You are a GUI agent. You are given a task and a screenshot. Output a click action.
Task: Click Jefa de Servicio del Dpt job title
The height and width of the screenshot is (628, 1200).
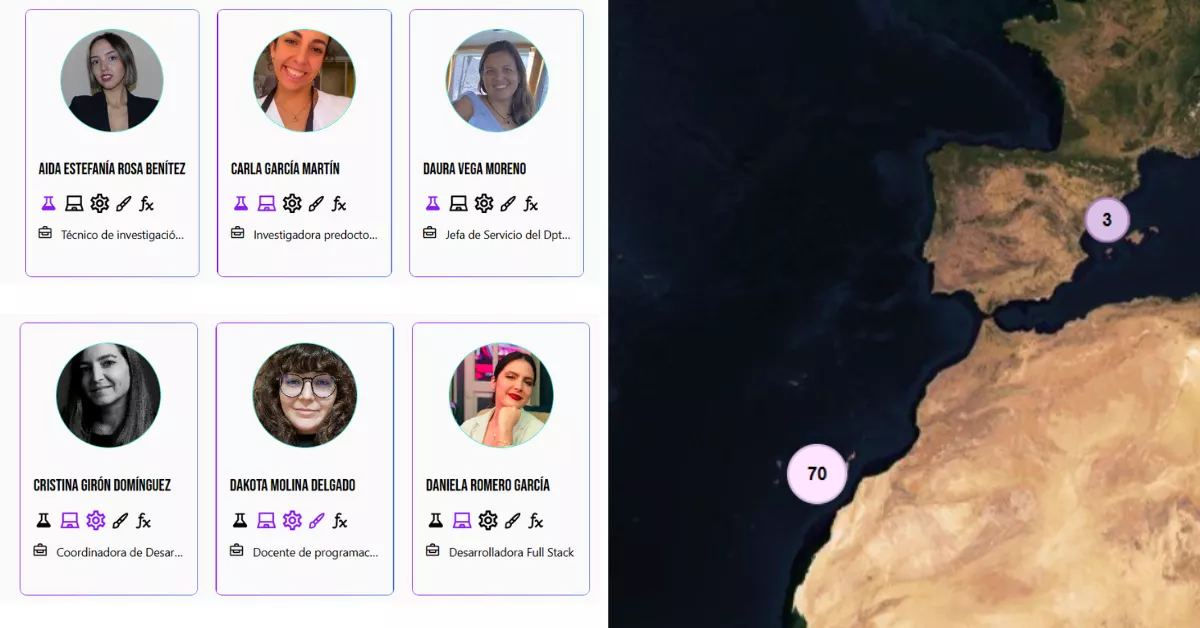click(508, 236)
